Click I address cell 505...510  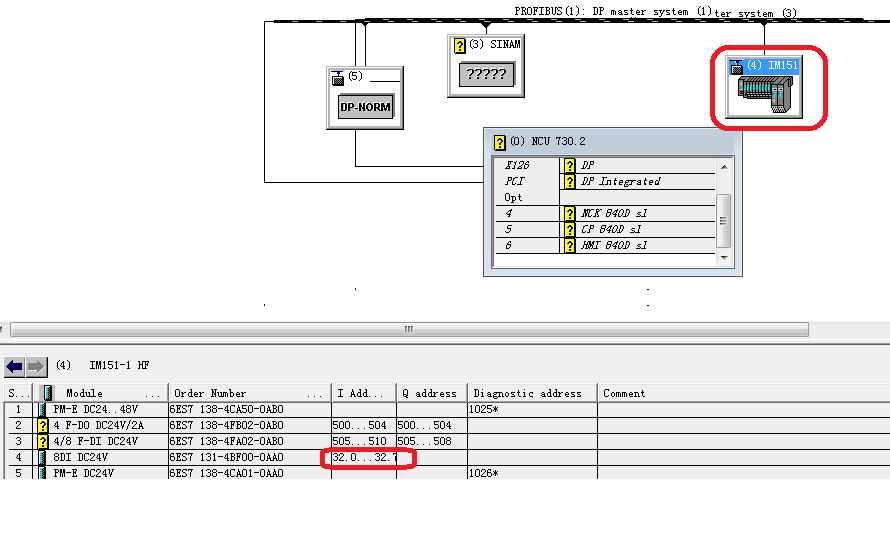click(364, 441)
